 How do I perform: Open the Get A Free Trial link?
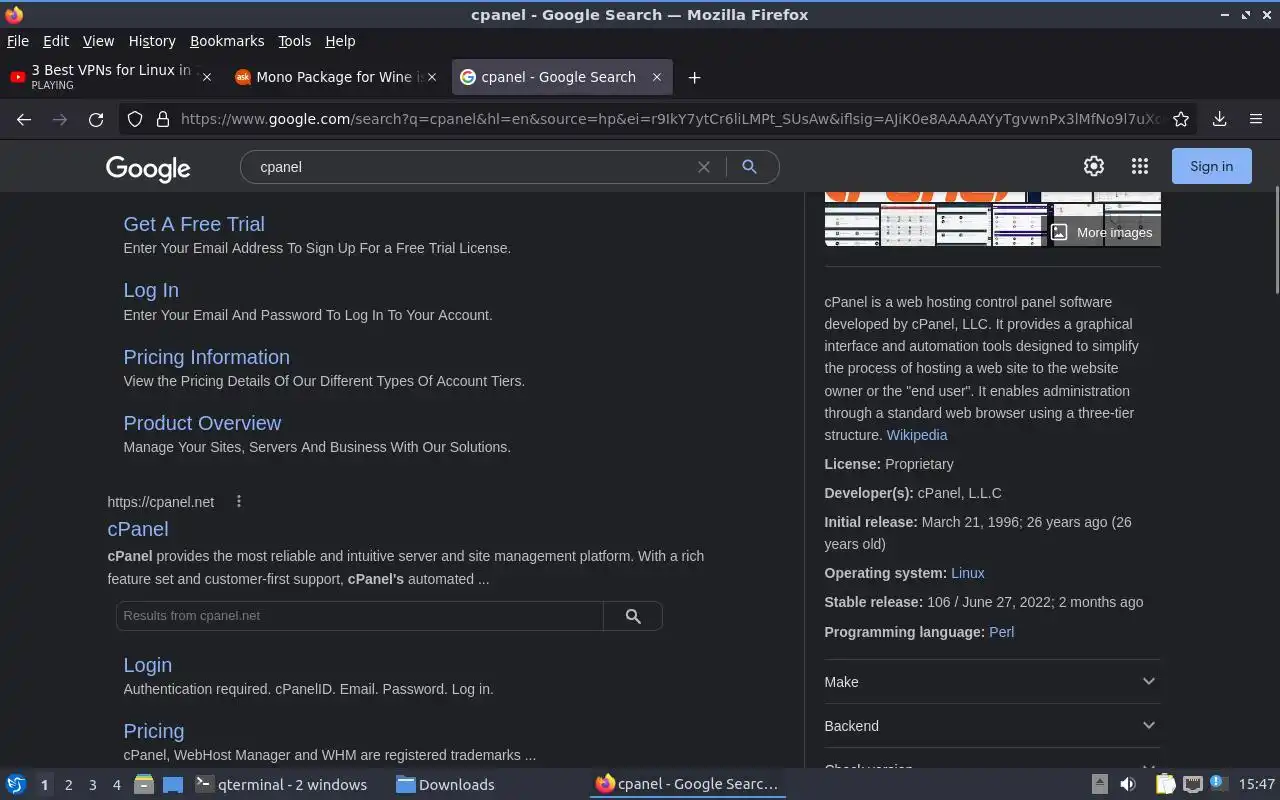click(194, 224)
